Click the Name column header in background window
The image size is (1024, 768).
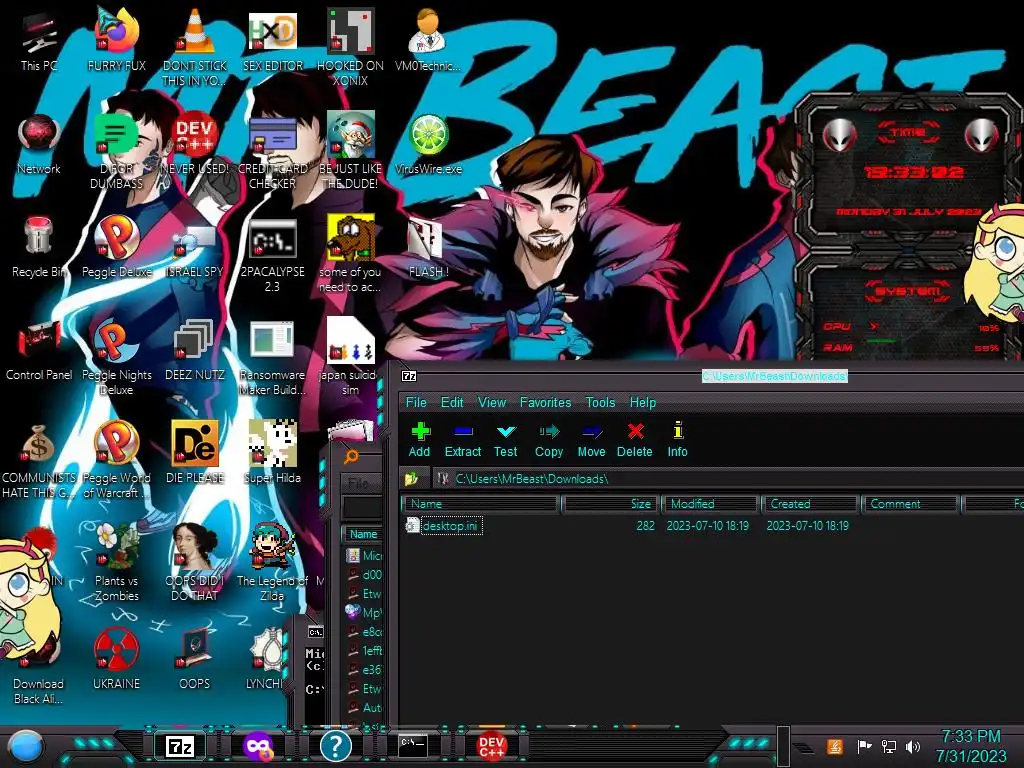point(363,534)
